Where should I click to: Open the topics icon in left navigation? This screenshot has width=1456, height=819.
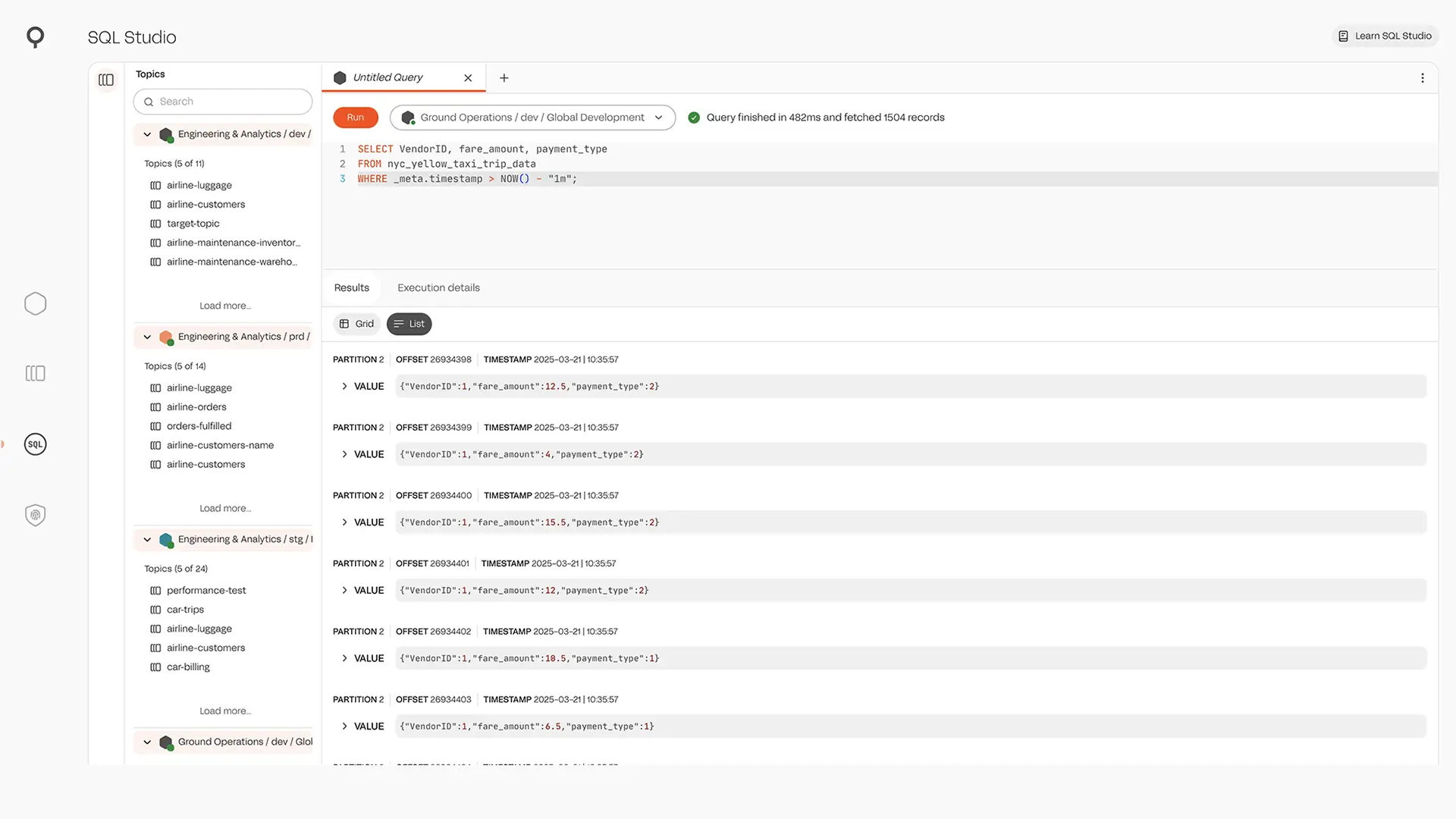click(x=35, y=373)
